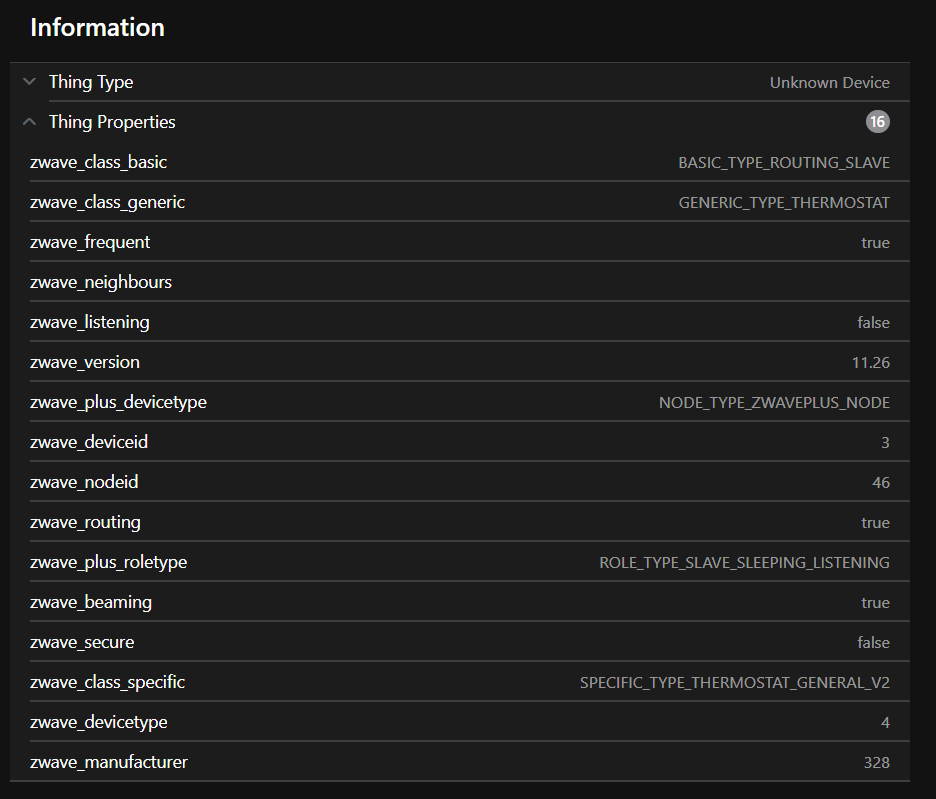
Task: Click the 16 properties count badge
Action: point(877,122)
